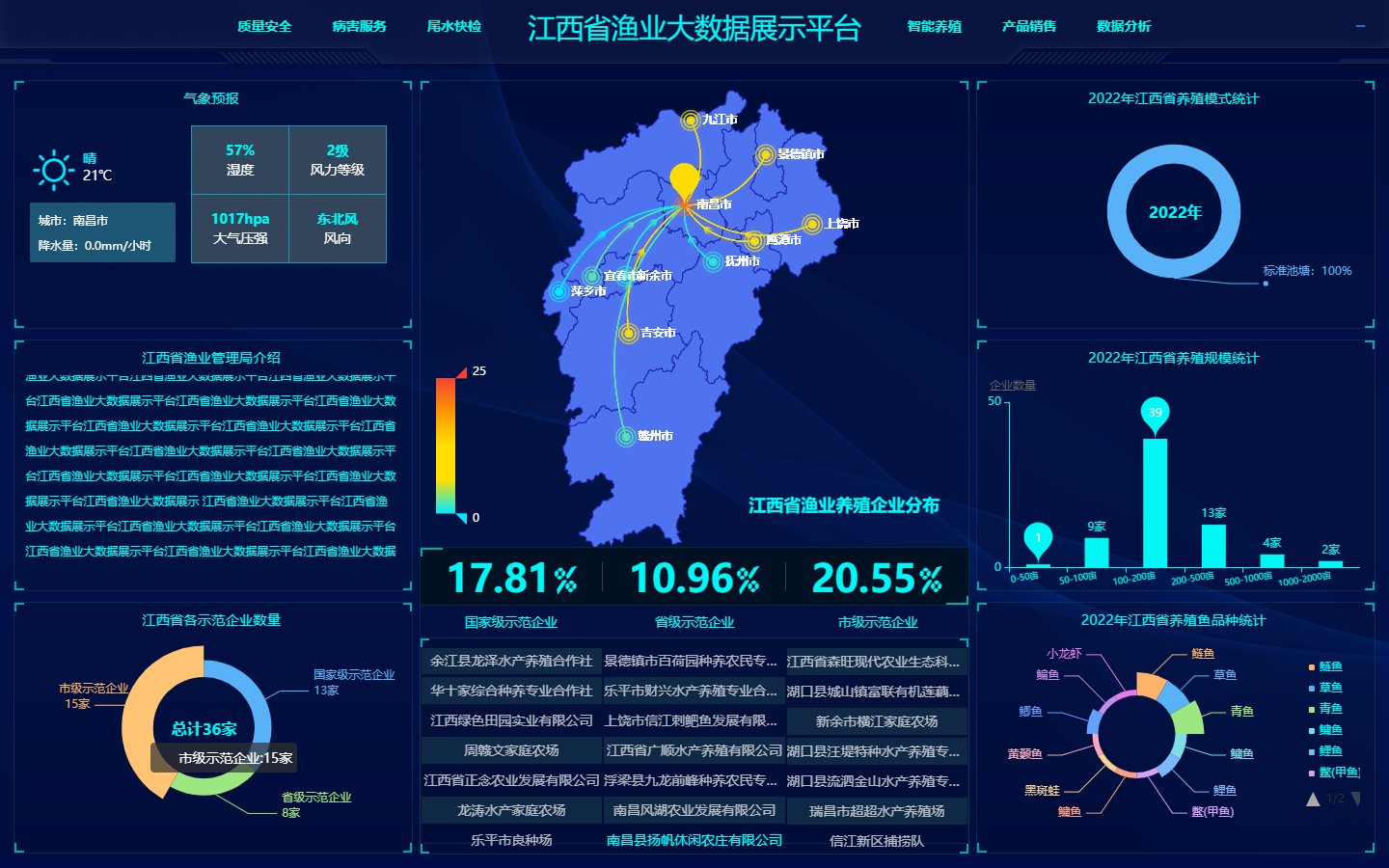Click the up arrow to view previous legend page
Screen dimensions: 1389x868
click(1314, 798)
